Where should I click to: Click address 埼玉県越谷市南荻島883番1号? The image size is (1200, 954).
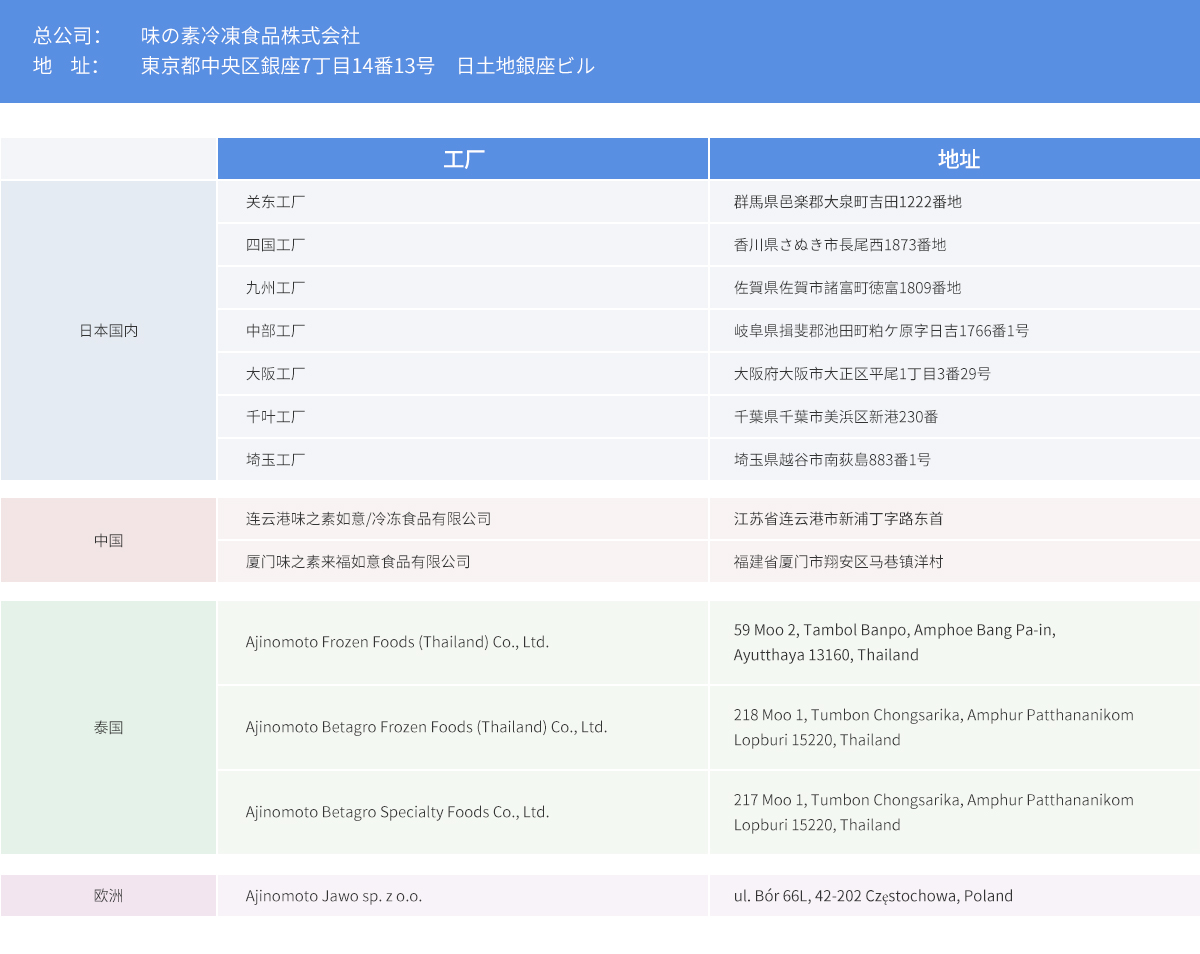(x=833, y=460)
